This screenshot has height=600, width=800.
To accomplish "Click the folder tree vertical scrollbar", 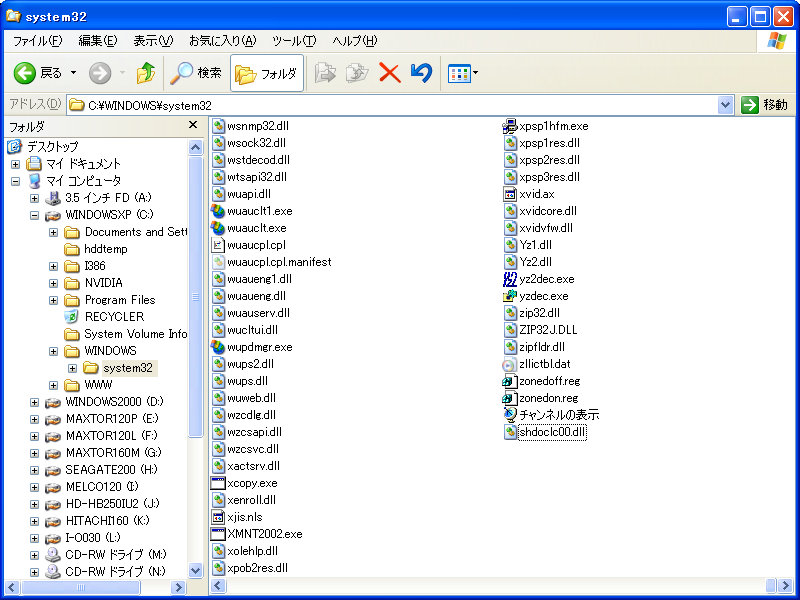I will [195, 300].
